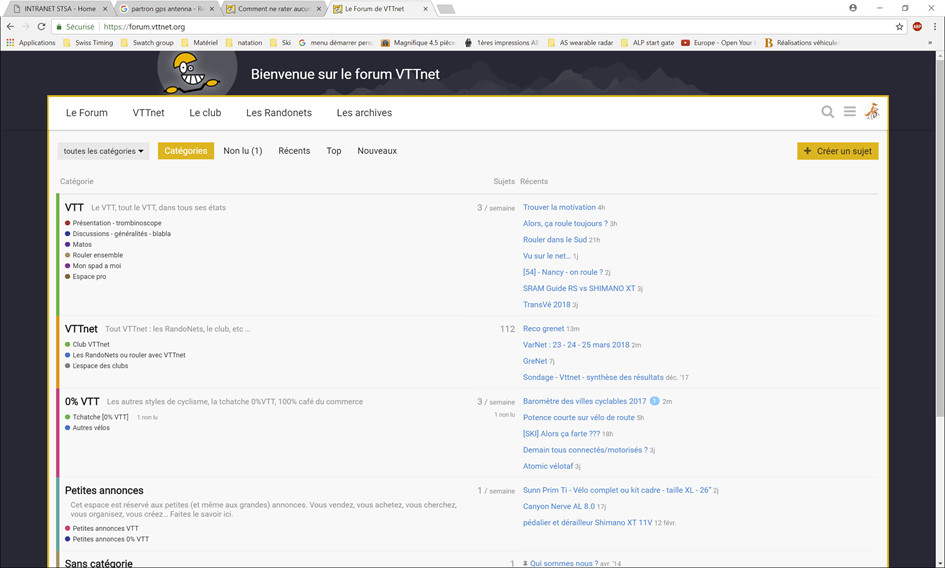
Task: Switch to the 'Non lu (1)' tab
Action: (242, 151)
